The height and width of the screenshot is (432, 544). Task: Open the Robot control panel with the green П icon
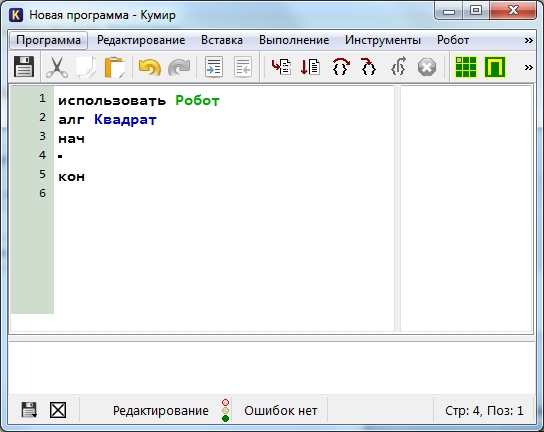pyautogui.click(x=495, y=67)
